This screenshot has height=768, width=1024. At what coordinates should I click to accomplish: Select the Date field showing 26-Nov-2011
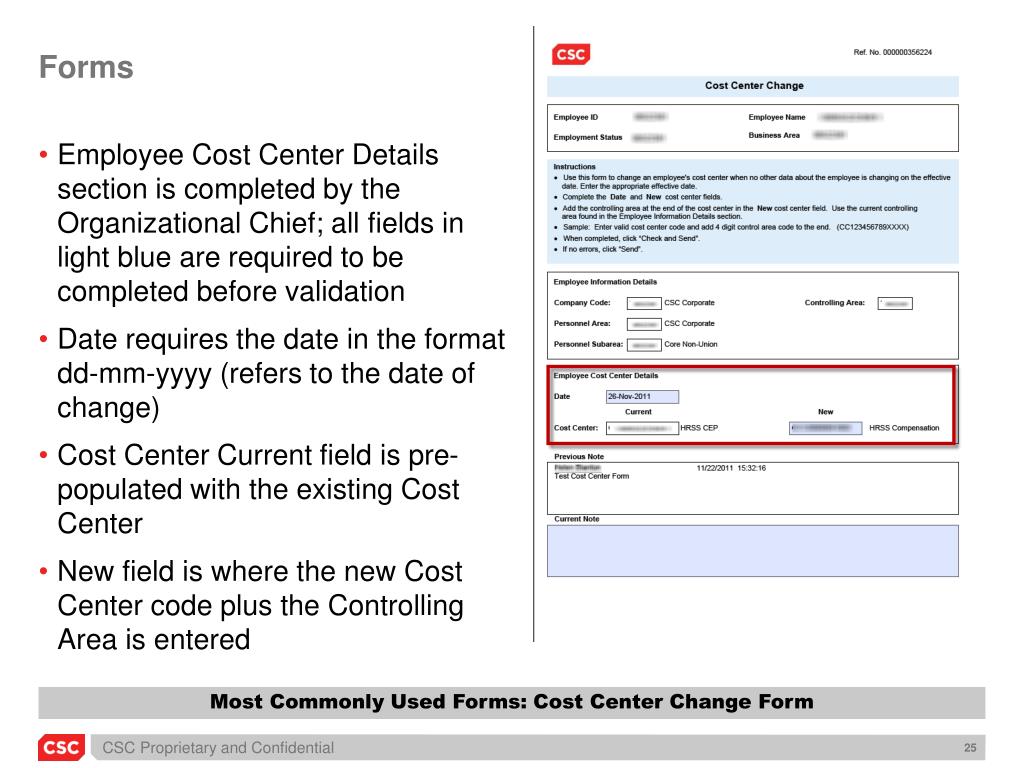point(642,396)
